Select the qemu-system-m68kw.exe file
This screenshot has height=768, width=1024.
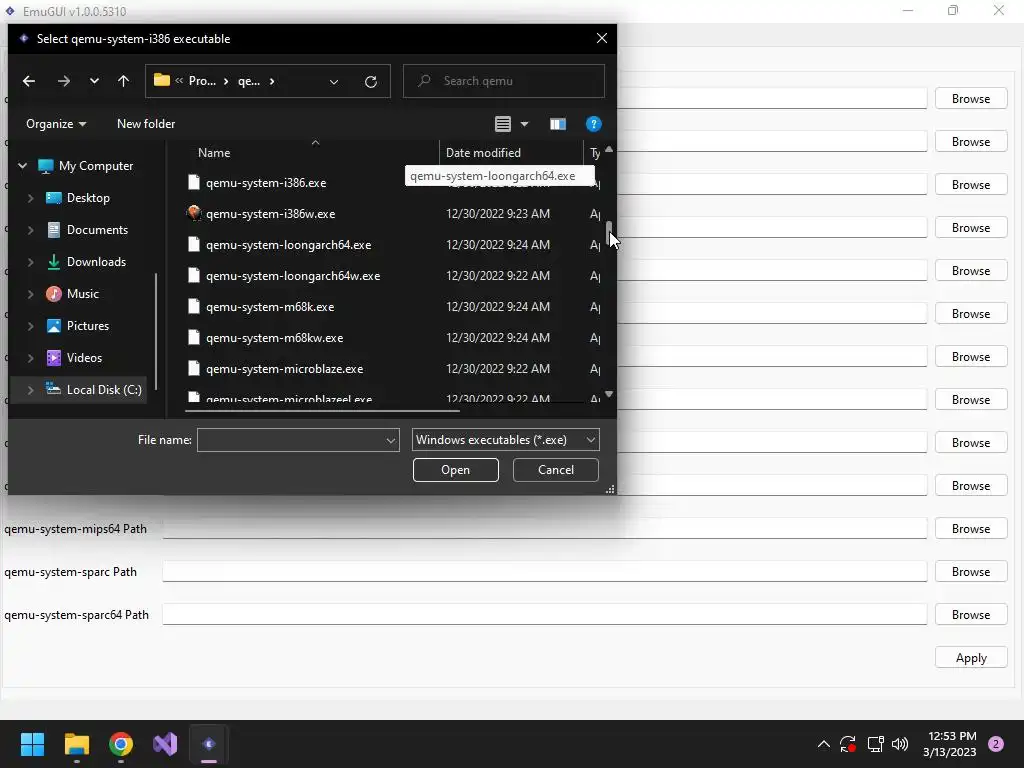point(274,338)
